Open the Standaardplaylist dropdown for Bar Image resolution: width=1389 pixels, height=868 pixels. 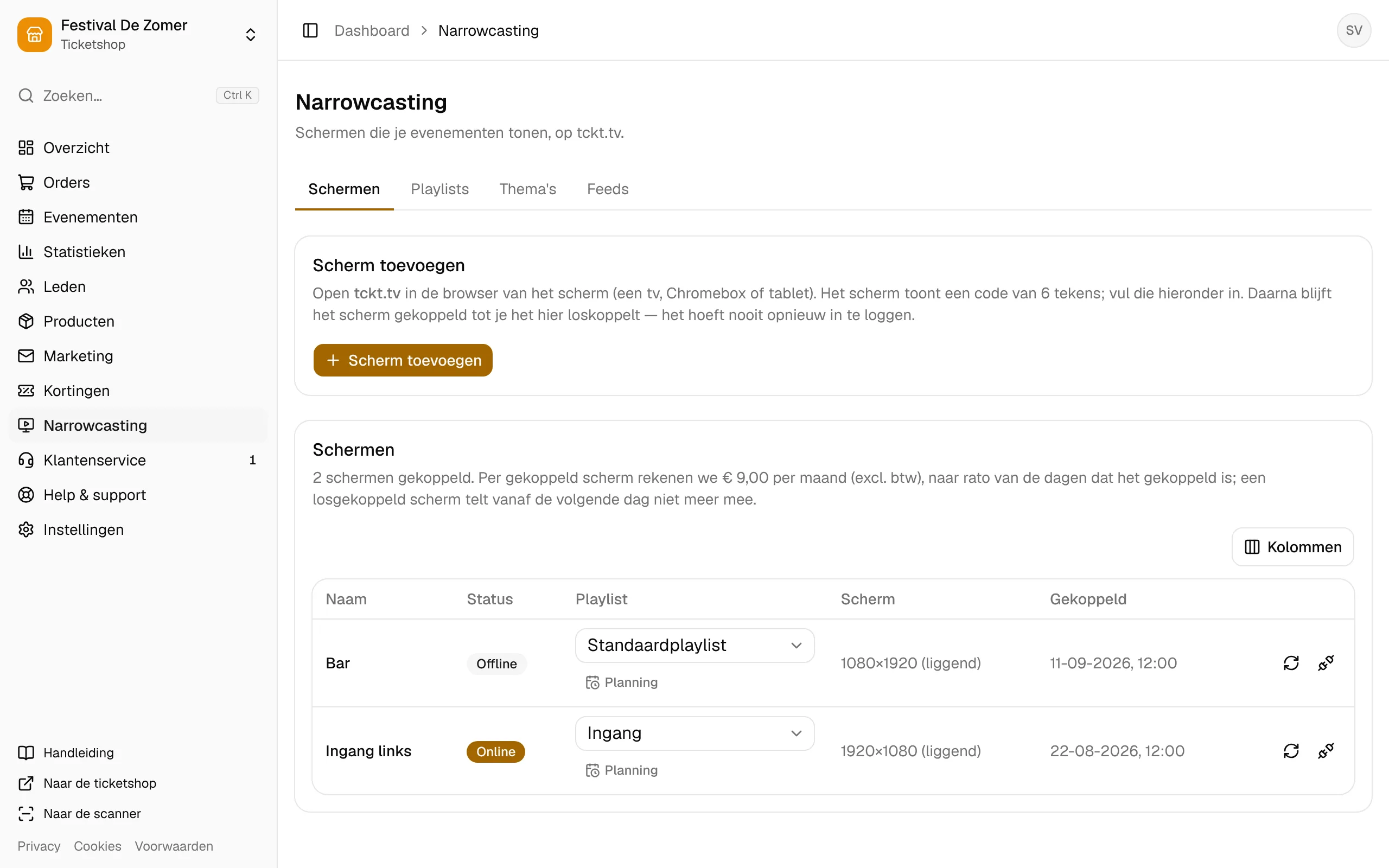(x=694, y=645)
